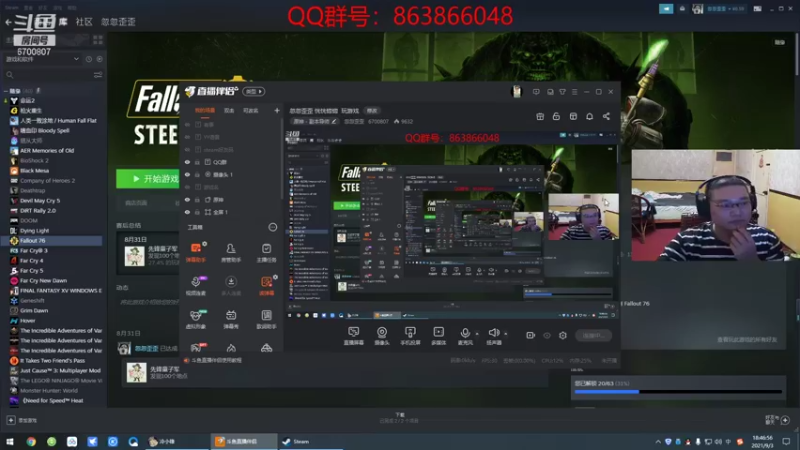
Task: Open the 弹幕秀 tool icon
Action: click(x=231, y=319)
